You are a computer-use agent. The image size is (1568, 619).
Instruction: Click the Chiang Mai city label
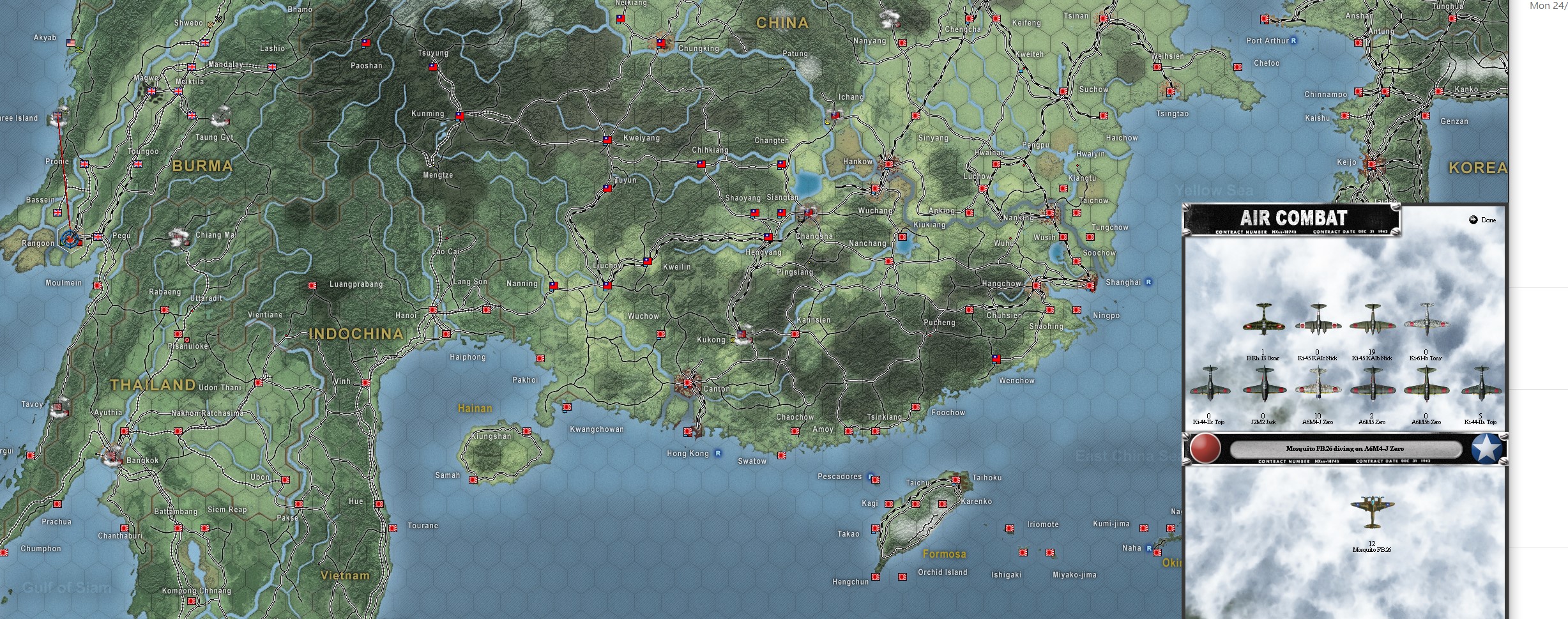tap(216, 235)
